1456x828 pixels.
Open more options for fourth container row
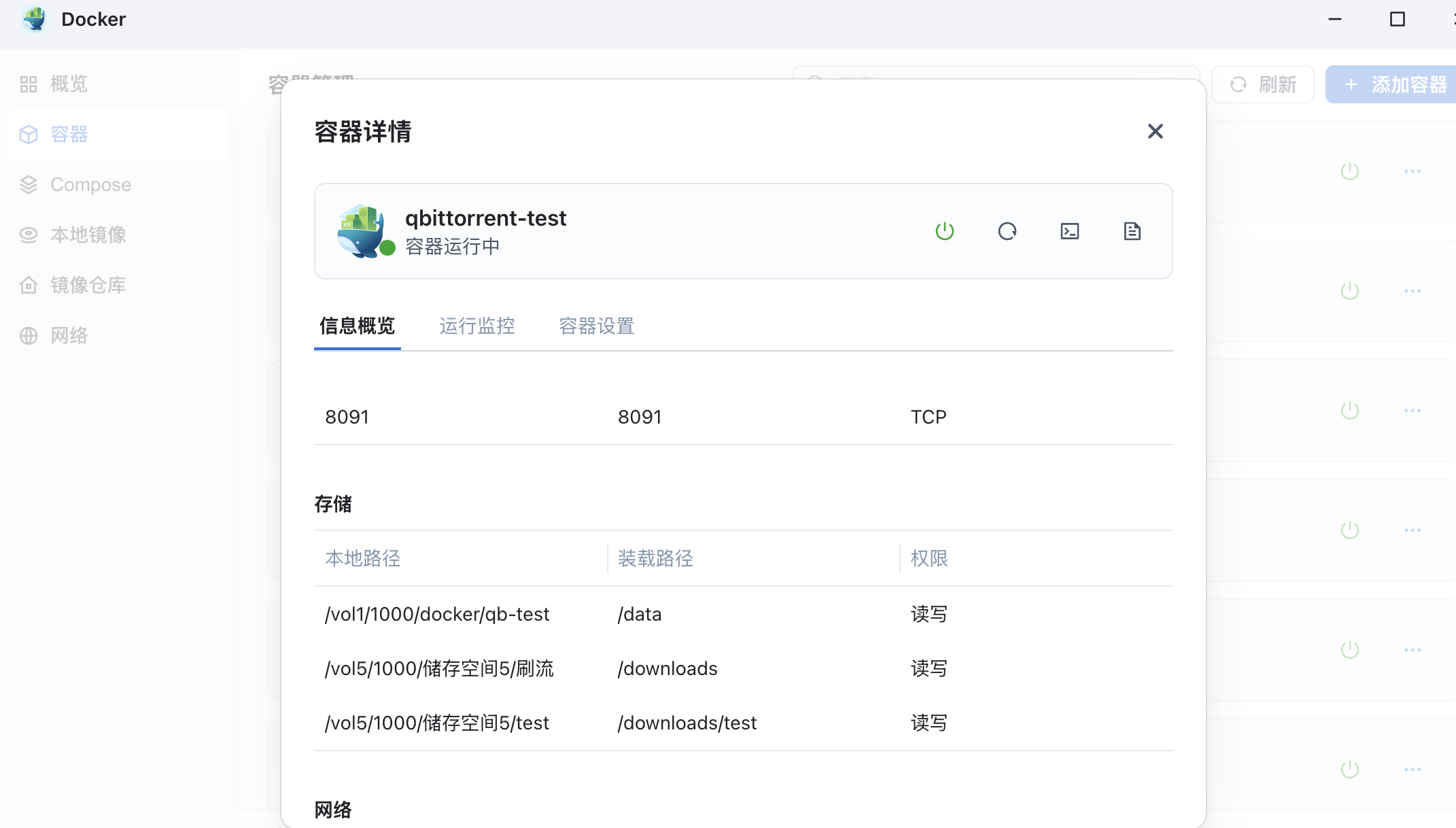coord(1412,530)
